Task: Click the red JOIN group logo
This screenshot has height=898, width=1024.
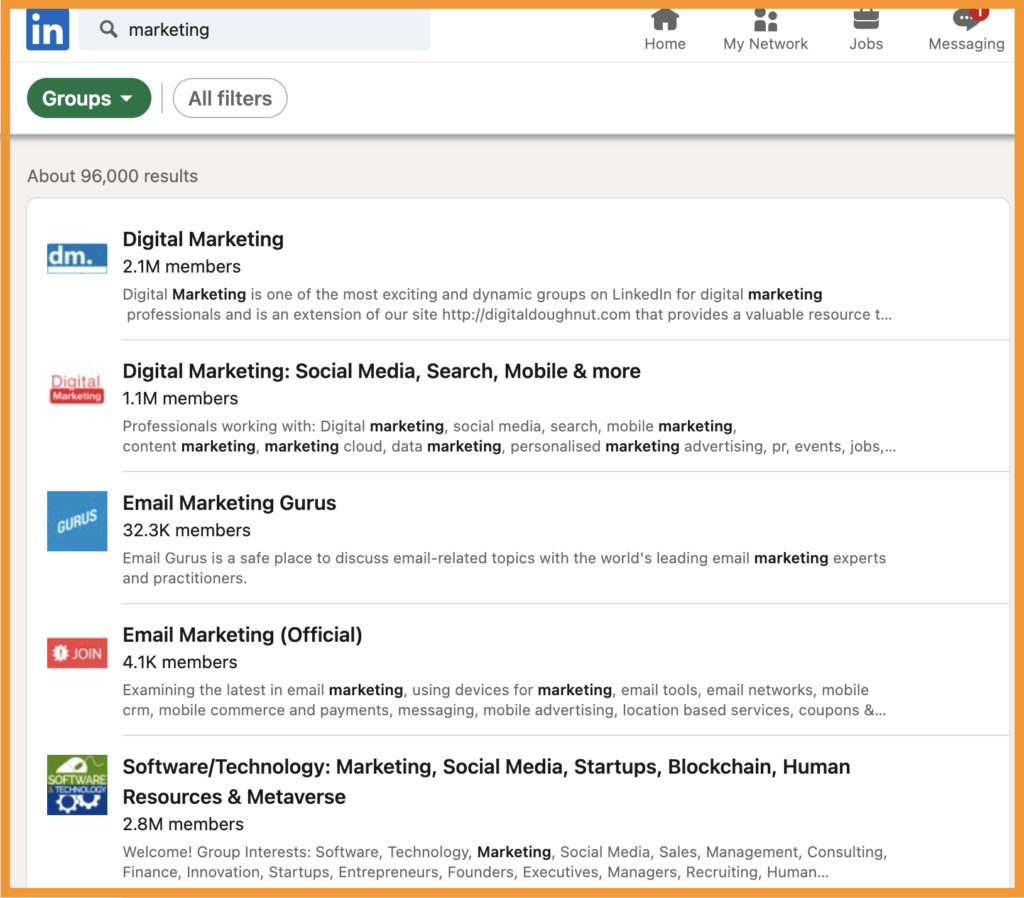Action: [x=77, y=653]
